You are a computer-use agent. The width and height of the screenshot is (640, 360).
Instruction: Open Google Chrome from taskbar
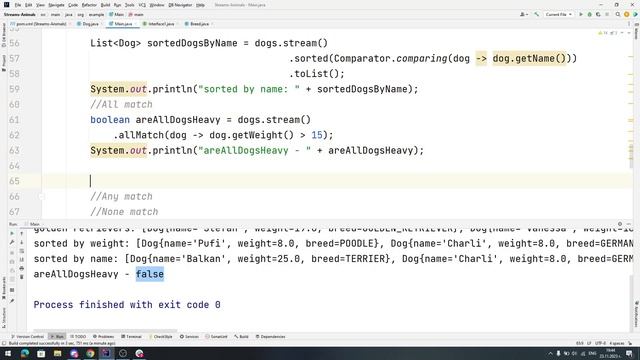click(90, 353)
